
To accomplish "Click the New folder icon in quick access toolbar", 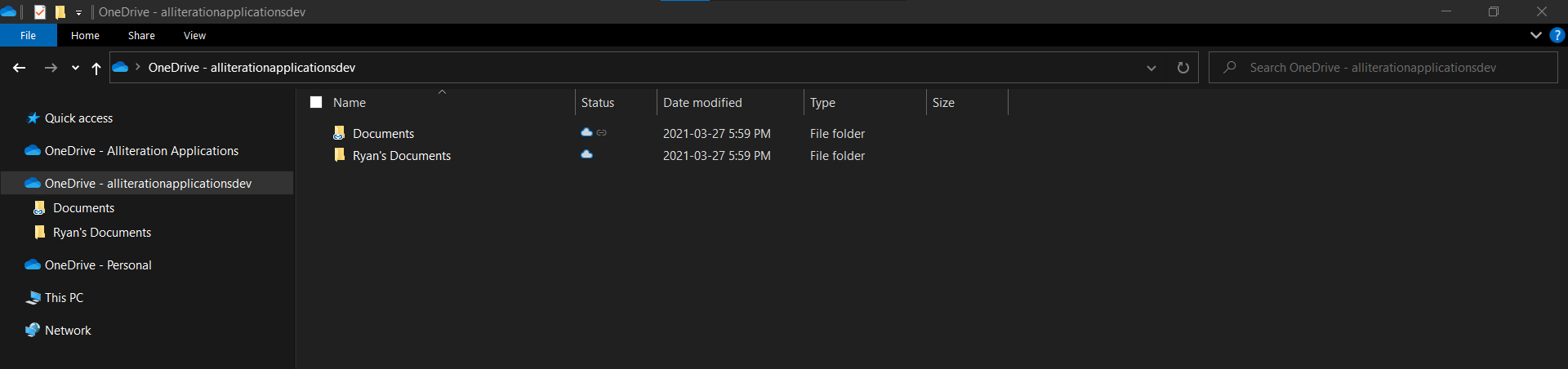I will [60, 12].
